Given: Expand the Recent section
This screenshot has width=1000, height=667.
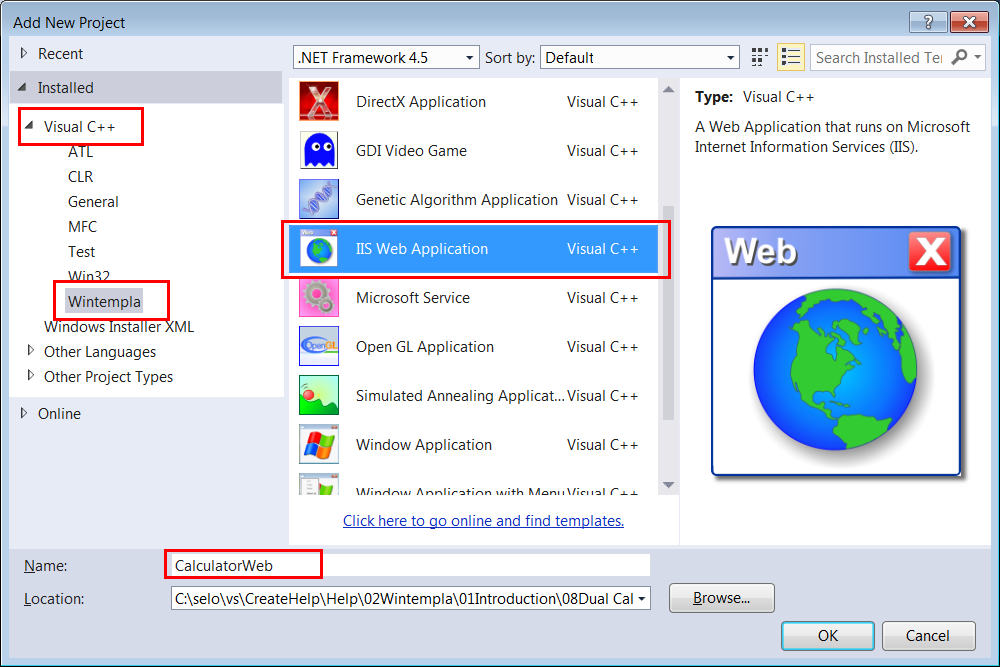Looking at the screenshot, I should pyautogui.click(x=24, y=54).
